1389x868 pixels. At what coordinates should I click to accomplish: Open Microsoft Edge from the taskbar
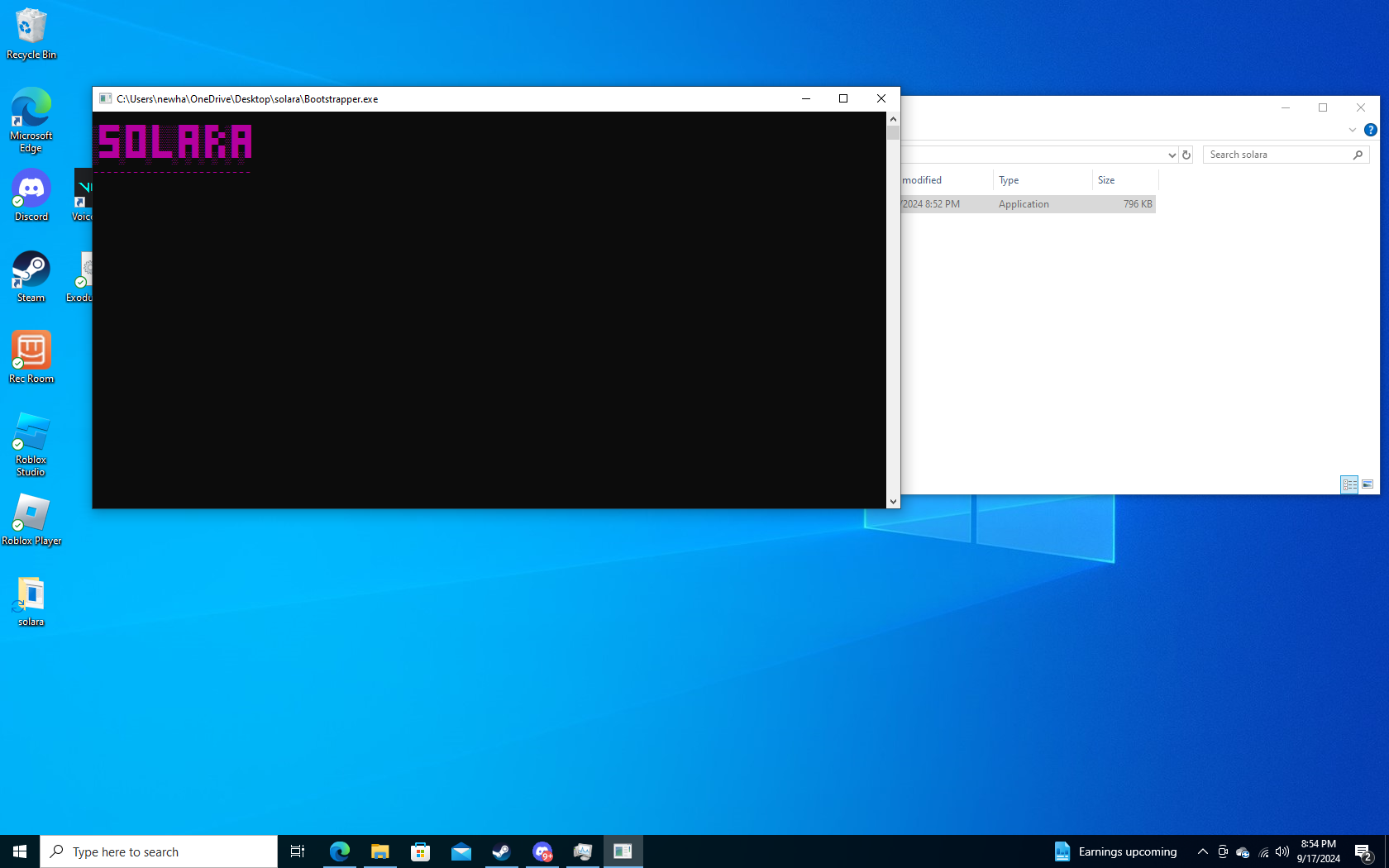(x=340, y=851)
